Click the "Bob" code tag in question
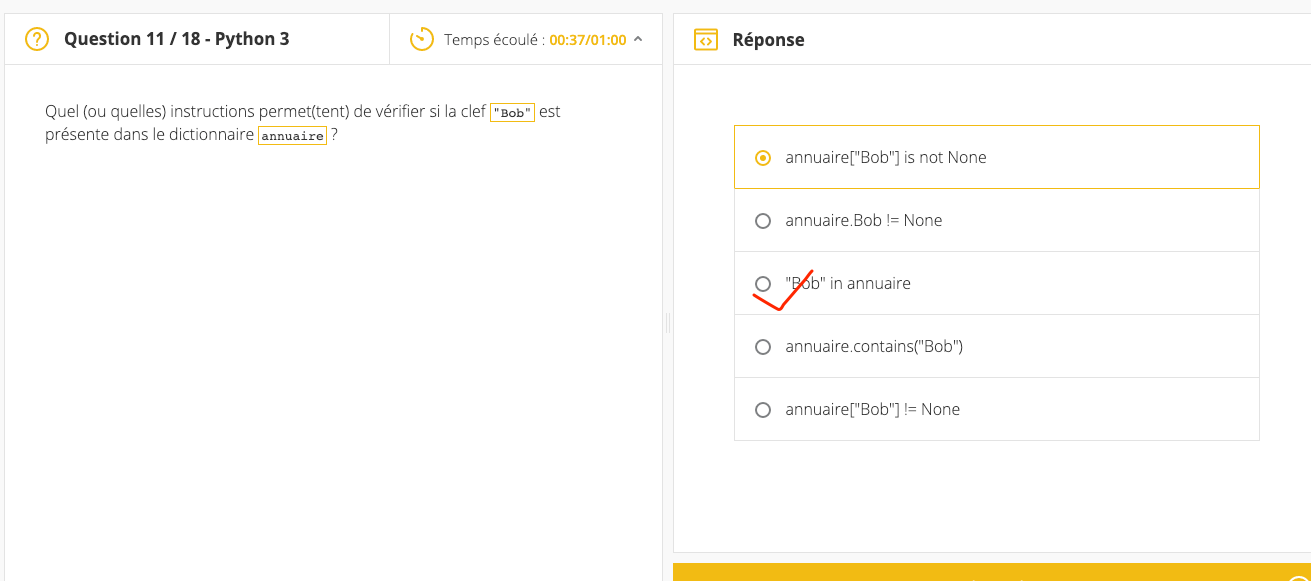This screenshot has height=581, width=1311. pos(512,112)
